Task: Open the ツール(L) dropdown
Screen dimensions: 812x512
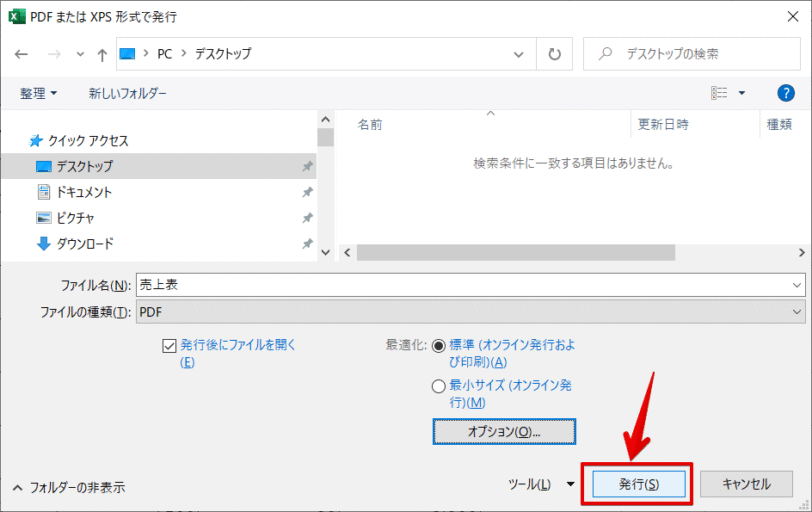Action: [x=541, y=484]
